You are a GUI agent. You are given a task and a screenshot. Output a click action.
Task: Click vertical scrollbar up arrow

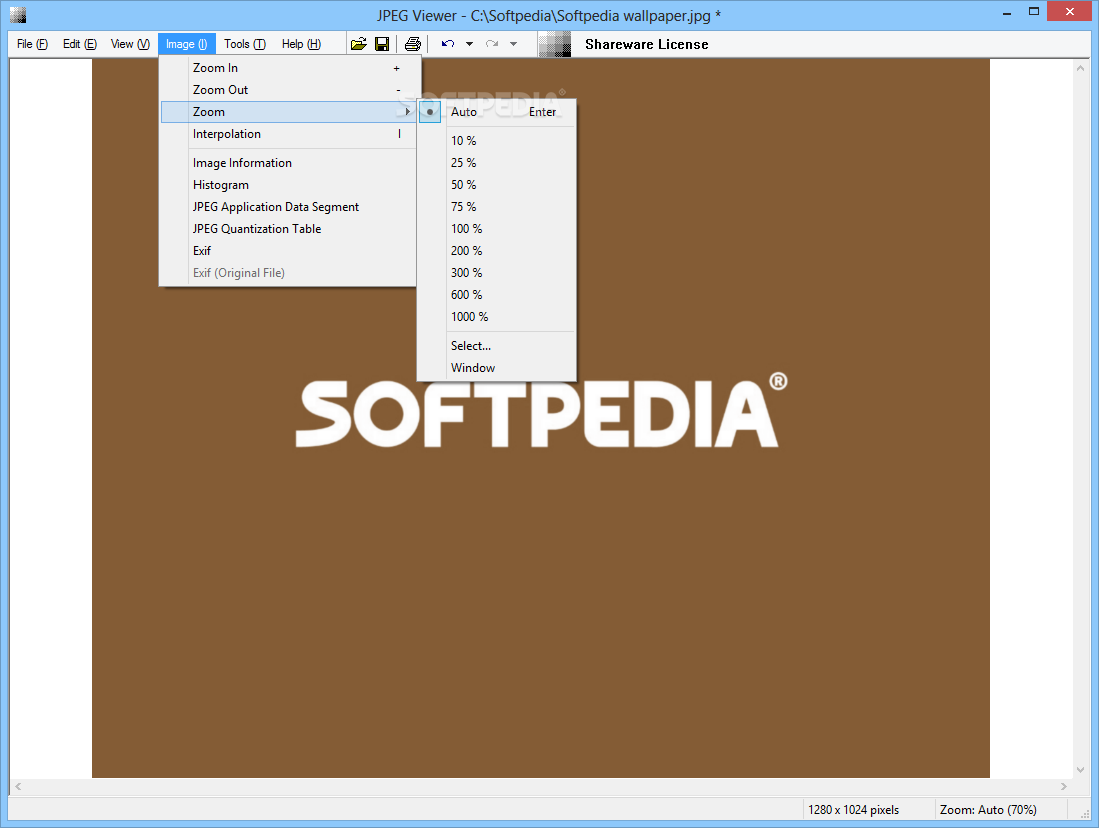pyautogui.click(x=1080, y=68)
